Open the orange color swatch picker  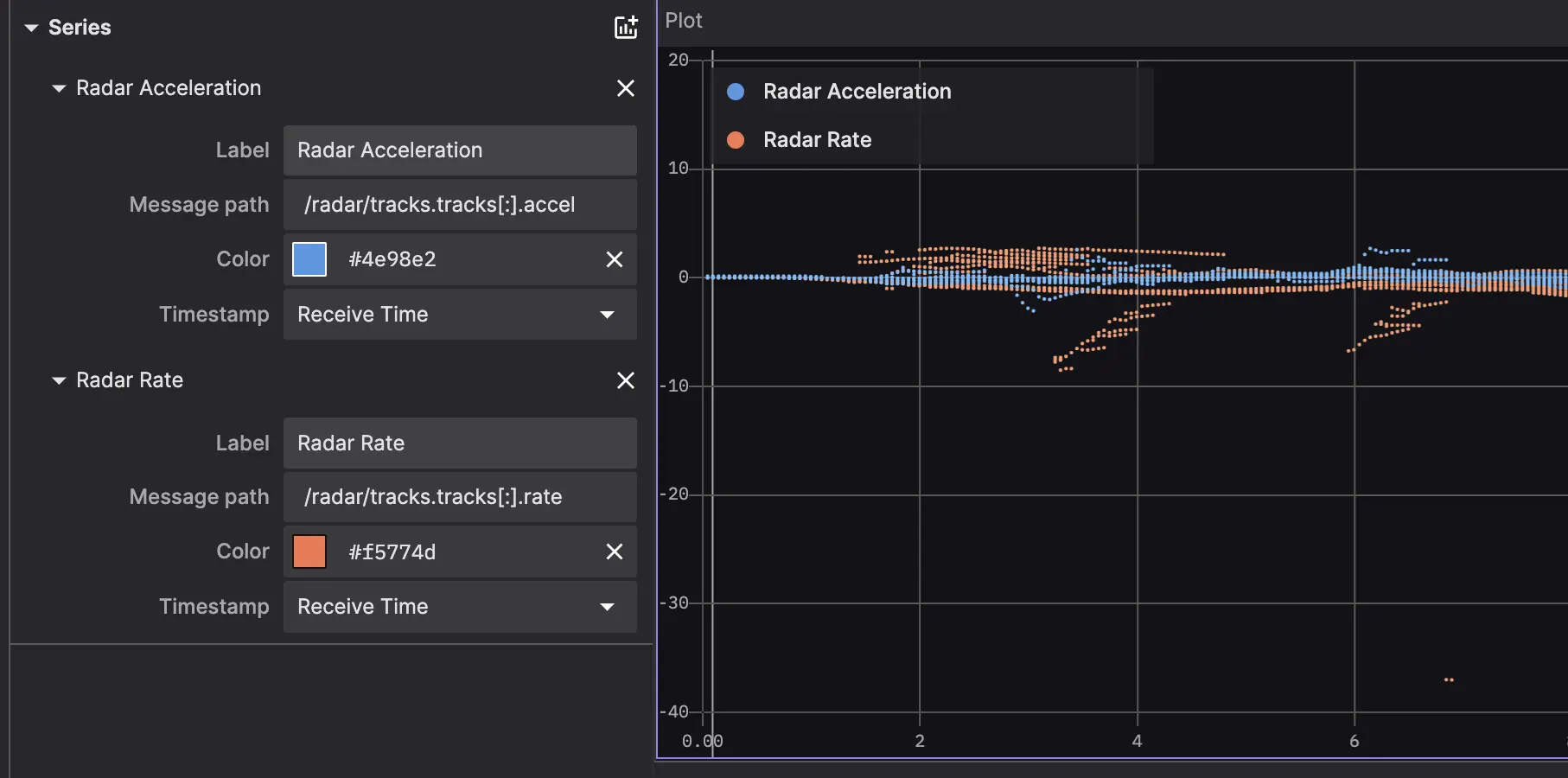(x=309, y=552)
